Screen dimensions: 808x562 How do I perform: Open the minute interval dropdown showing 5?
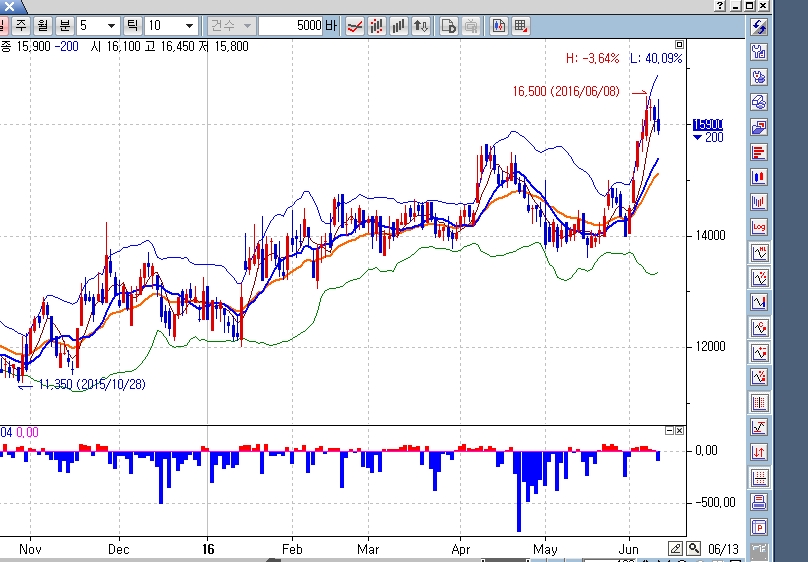click(98, 26)
